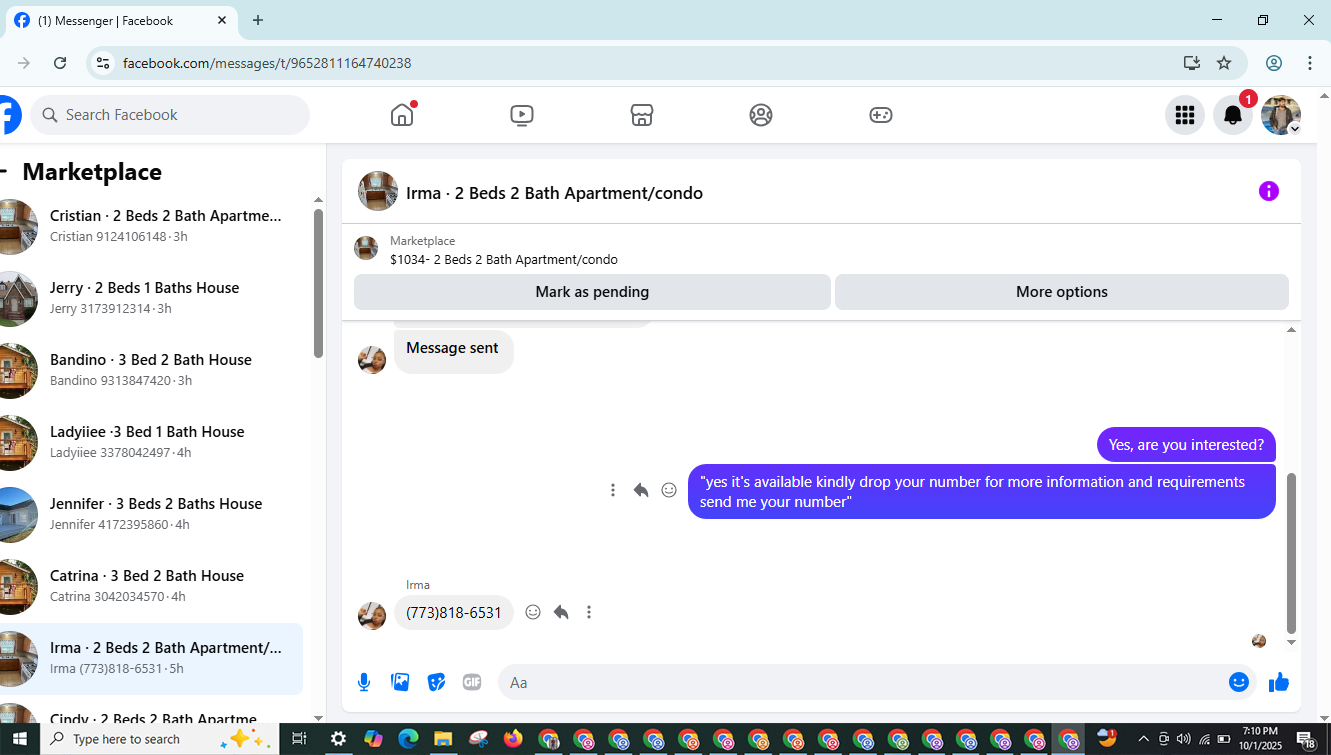Open Irma's chat header title
Screen dimensions: 1331x755
(x=554, y=193)
